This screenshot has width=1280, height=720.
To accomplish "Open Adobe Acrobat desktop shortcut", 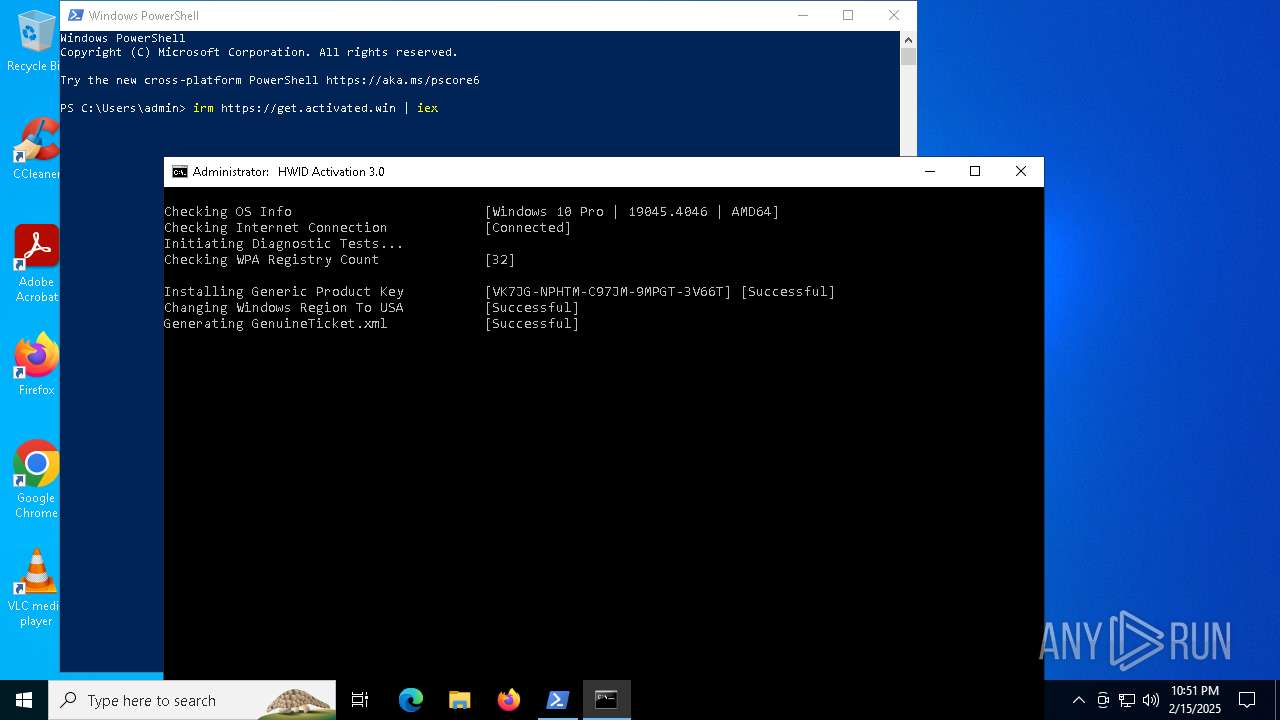I will tap(36, 264).
